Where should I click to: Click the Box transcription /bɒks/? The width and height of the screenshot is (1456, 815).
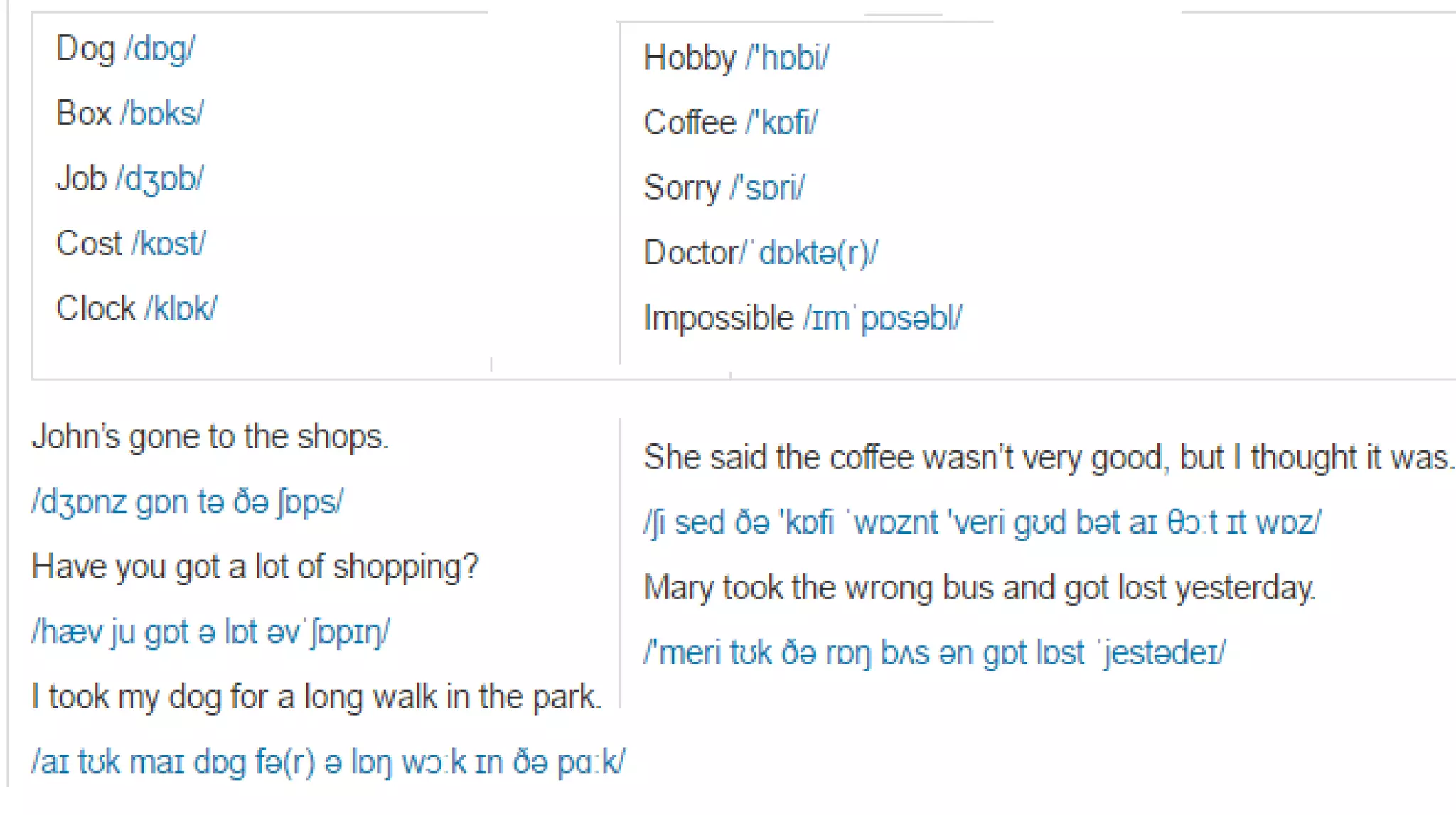[x=162, y=114]
